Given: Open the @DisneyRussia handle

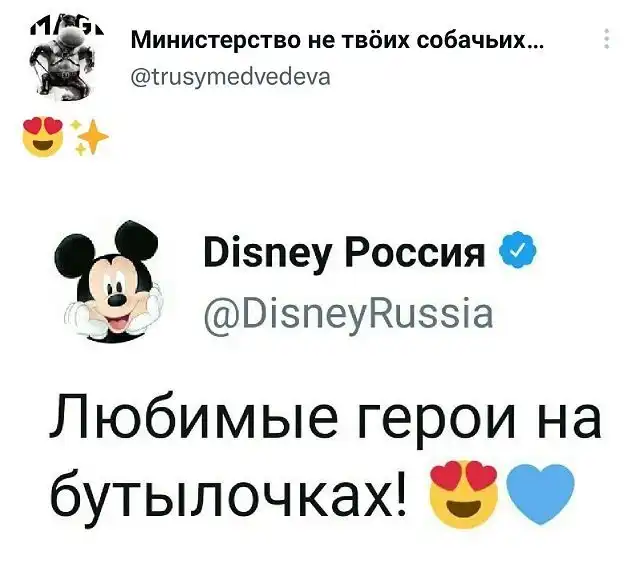Looking at the screenshot, I should (x=349, y=315).
